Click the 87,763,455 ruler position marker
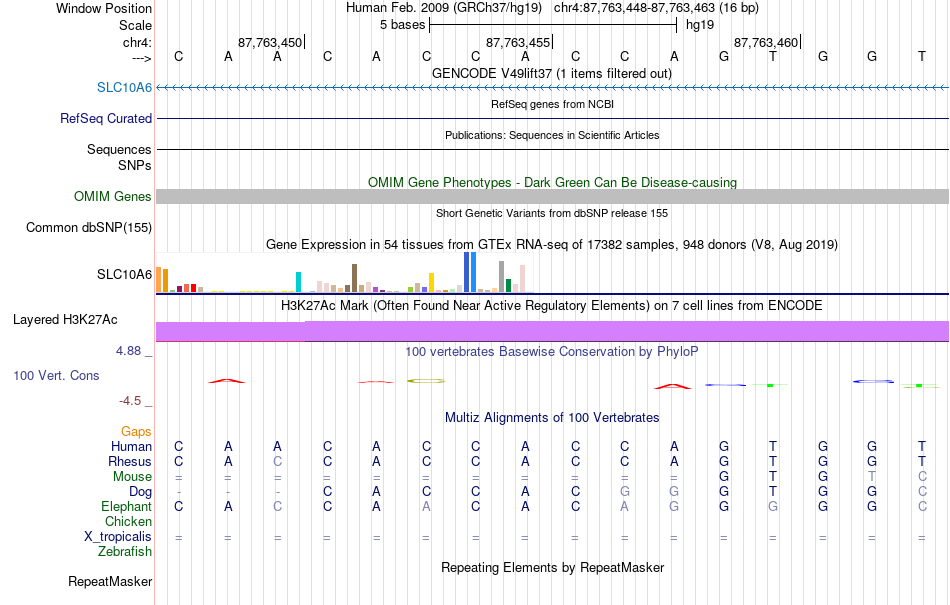The width and height of the screenshot is (950, 605). (x=519, y=42)
